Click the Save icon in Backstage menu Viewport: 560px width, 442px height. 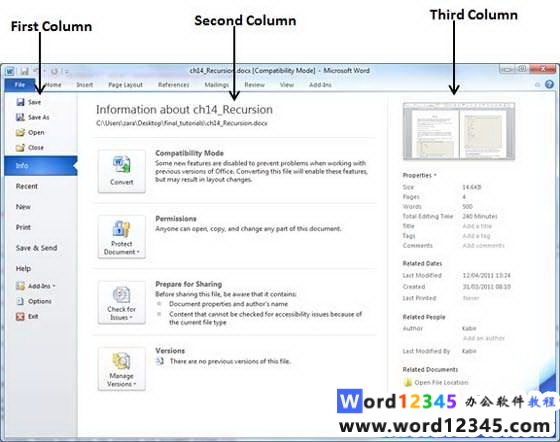pos(20,102)
